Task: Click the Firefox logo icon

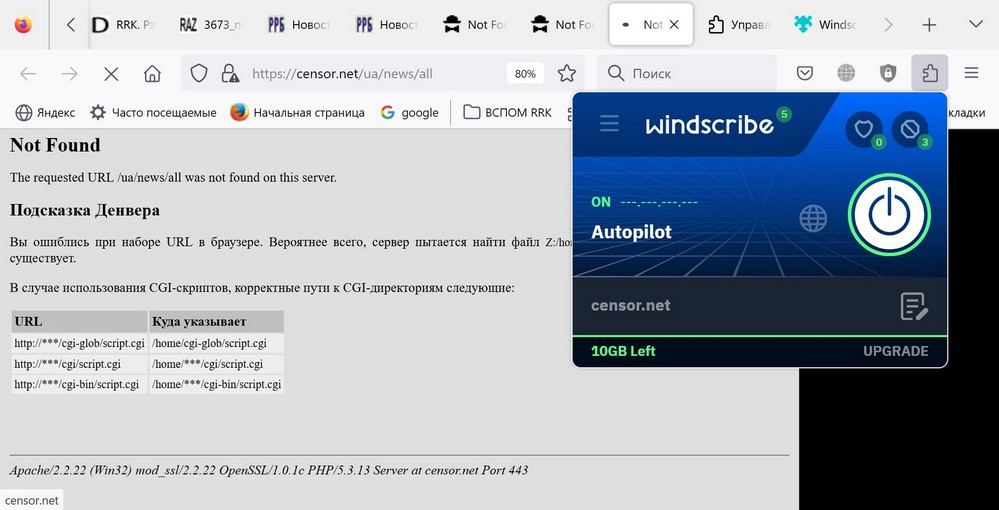Action: point(24,25)
